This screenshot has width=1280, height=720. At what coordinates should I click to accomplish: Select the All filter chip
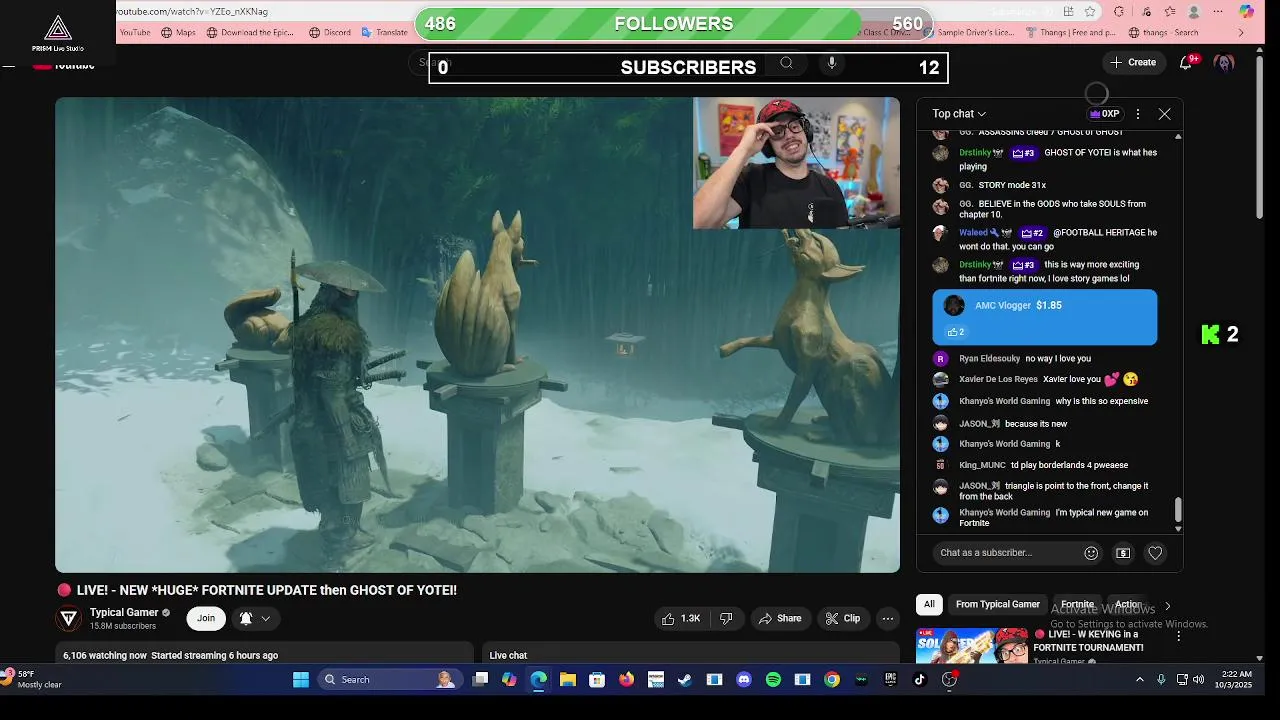click(929, 604)
